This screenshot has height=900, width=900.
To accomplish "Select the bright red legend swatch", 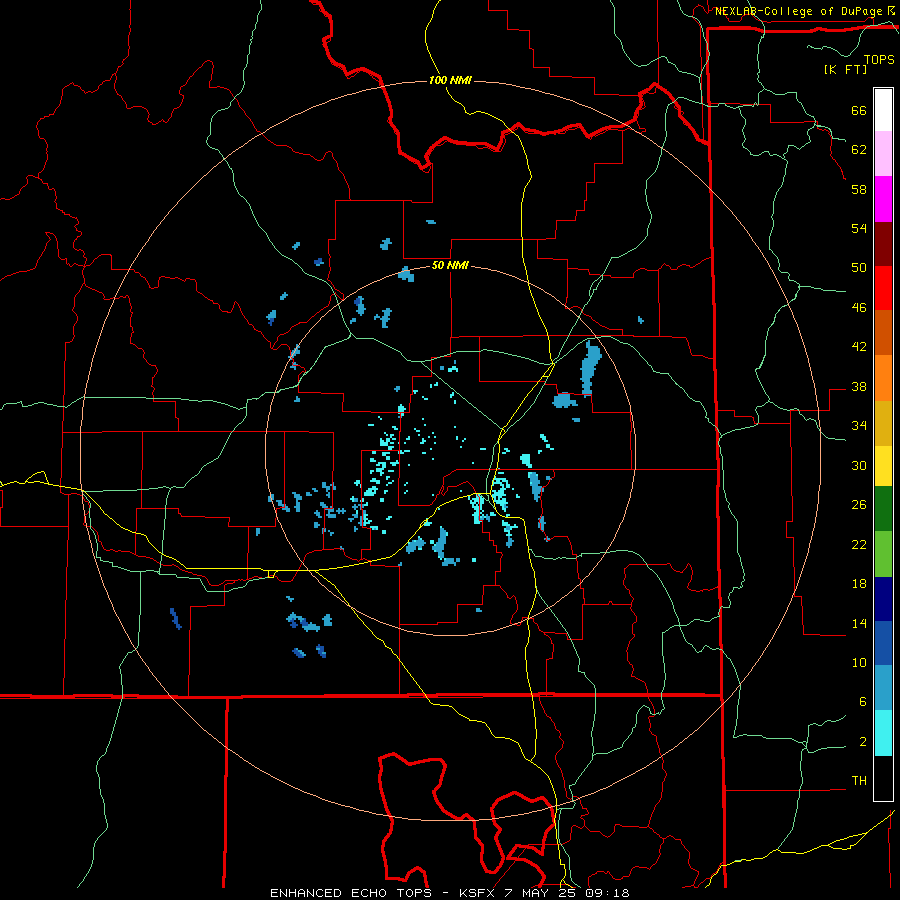I will pyautogui.click(x=883, y=288).
